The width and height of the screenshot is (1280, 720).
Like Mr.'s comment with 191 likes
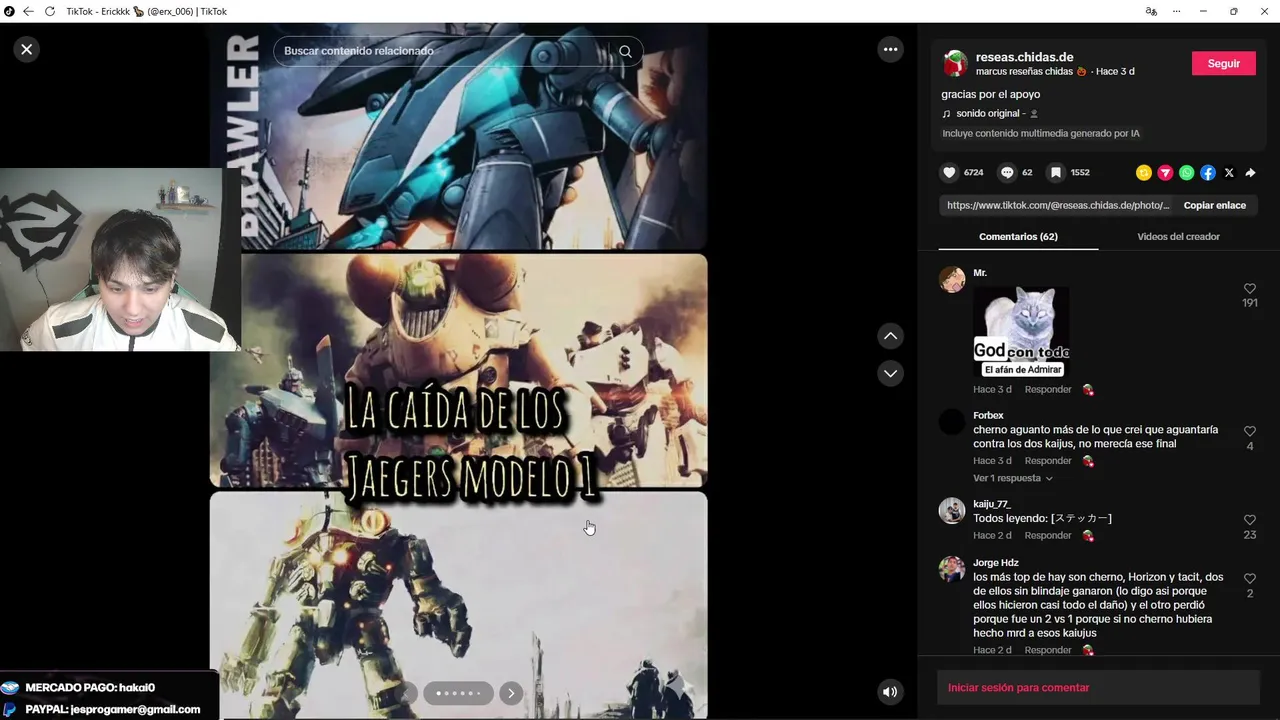point(1249,289)
